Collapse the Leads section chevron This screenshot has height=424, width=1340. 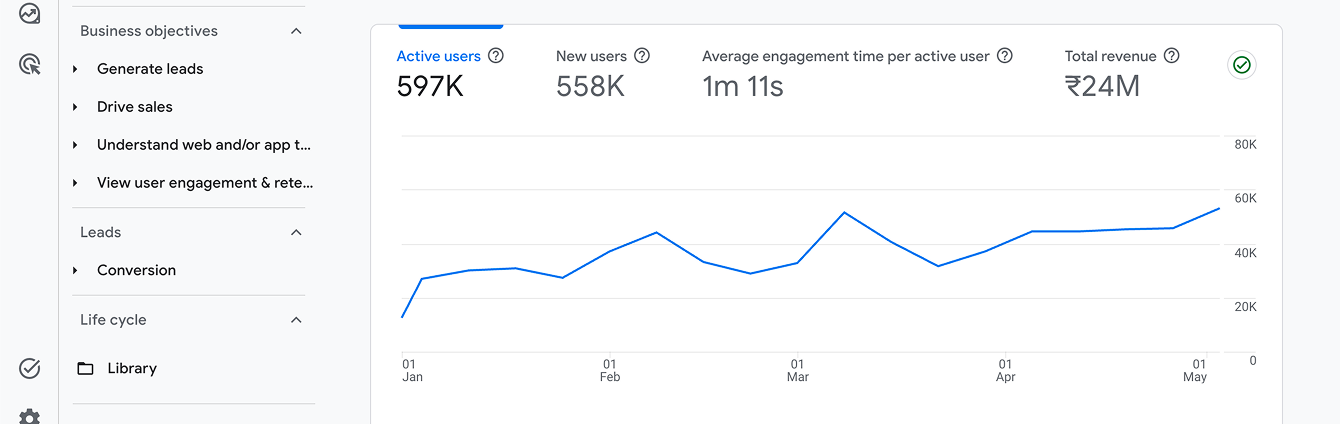pos(296,232)
